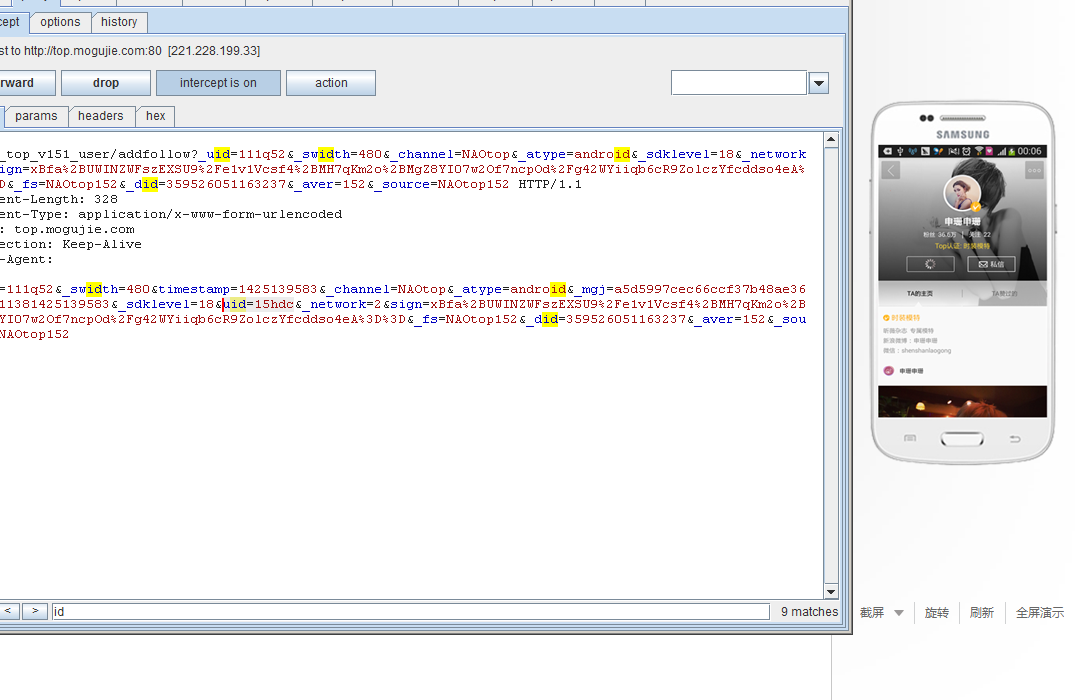Click 'uid=15hdc' parameter in request body
The image size is (1075, 700).
(259, 304)
